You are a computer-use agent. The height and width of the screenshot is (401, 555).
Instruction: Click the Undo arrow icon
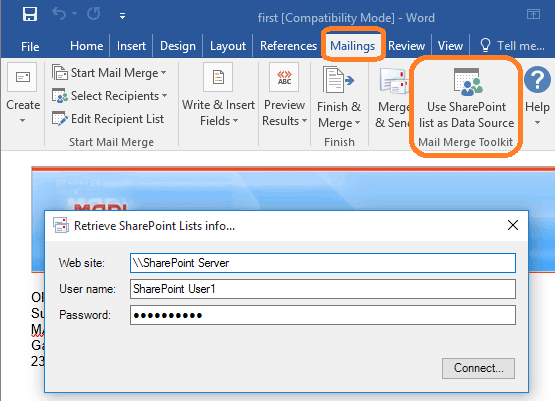(59, 14)
